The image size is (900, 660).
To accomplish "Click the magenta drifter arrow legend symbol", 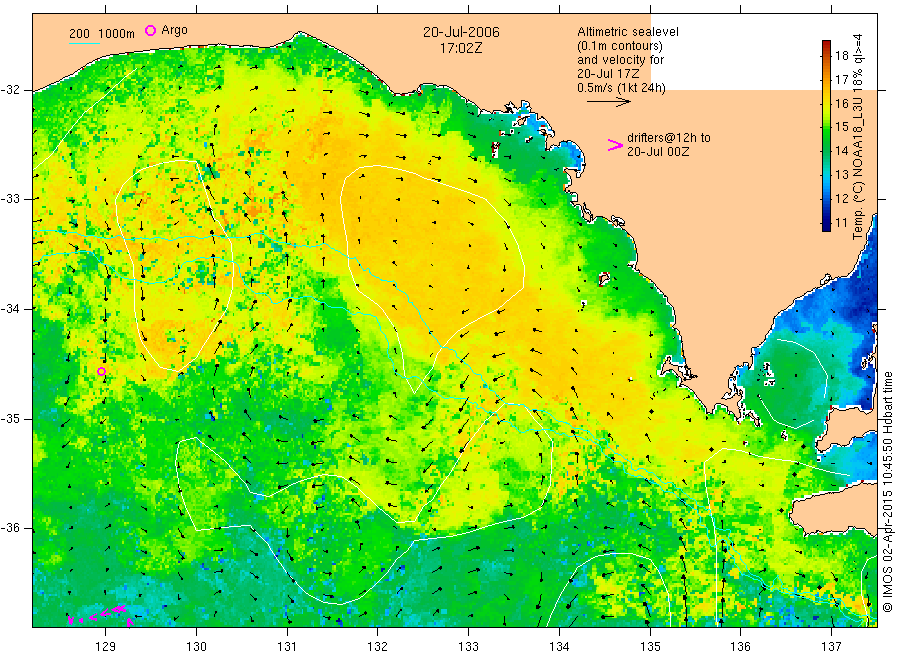I will tap(615, 145).
